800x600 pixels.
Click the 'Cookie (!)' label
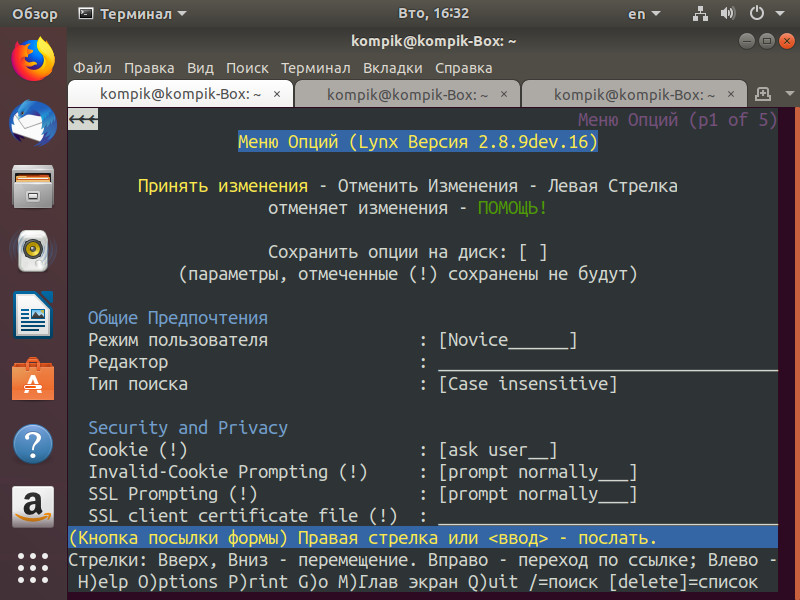(138, 450)
